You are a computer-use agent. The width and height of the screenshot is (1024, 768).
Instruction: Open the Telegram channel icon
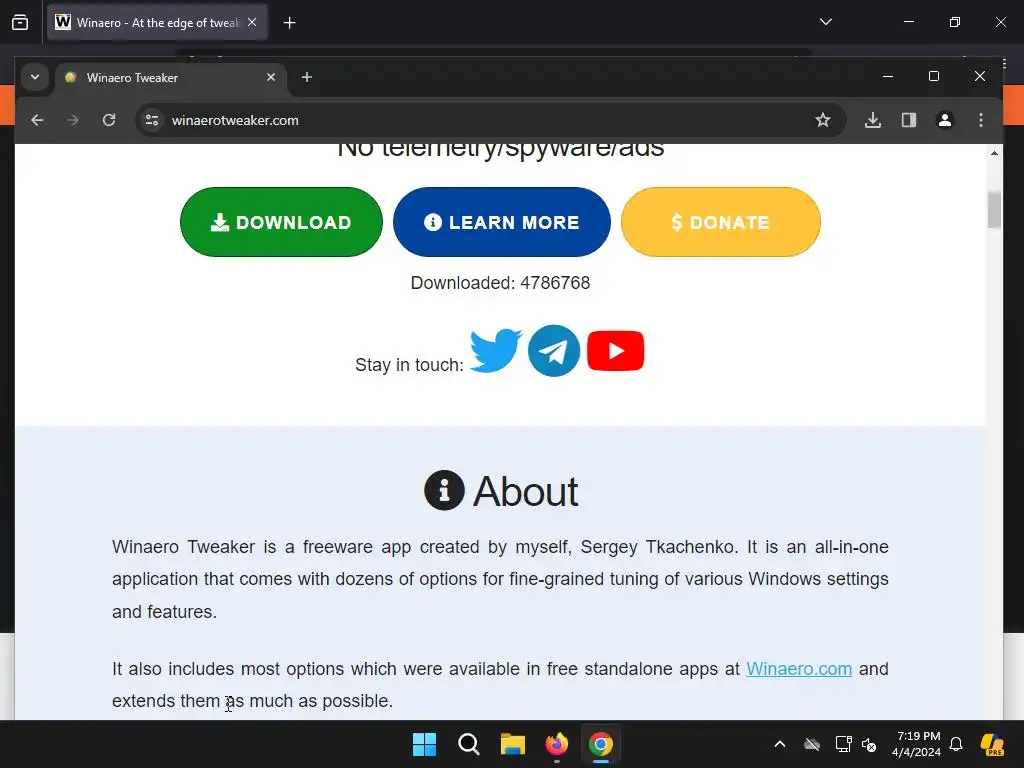[x=554, y=351]
